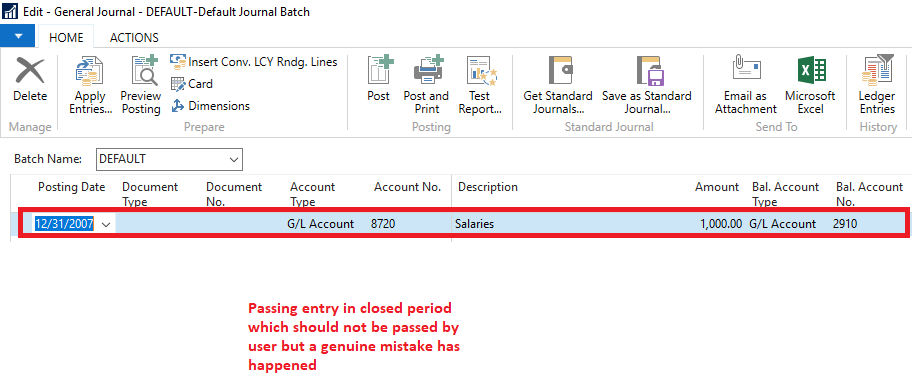Export to Microsoft Excel

pyautogui.click(x=810, y=72)
